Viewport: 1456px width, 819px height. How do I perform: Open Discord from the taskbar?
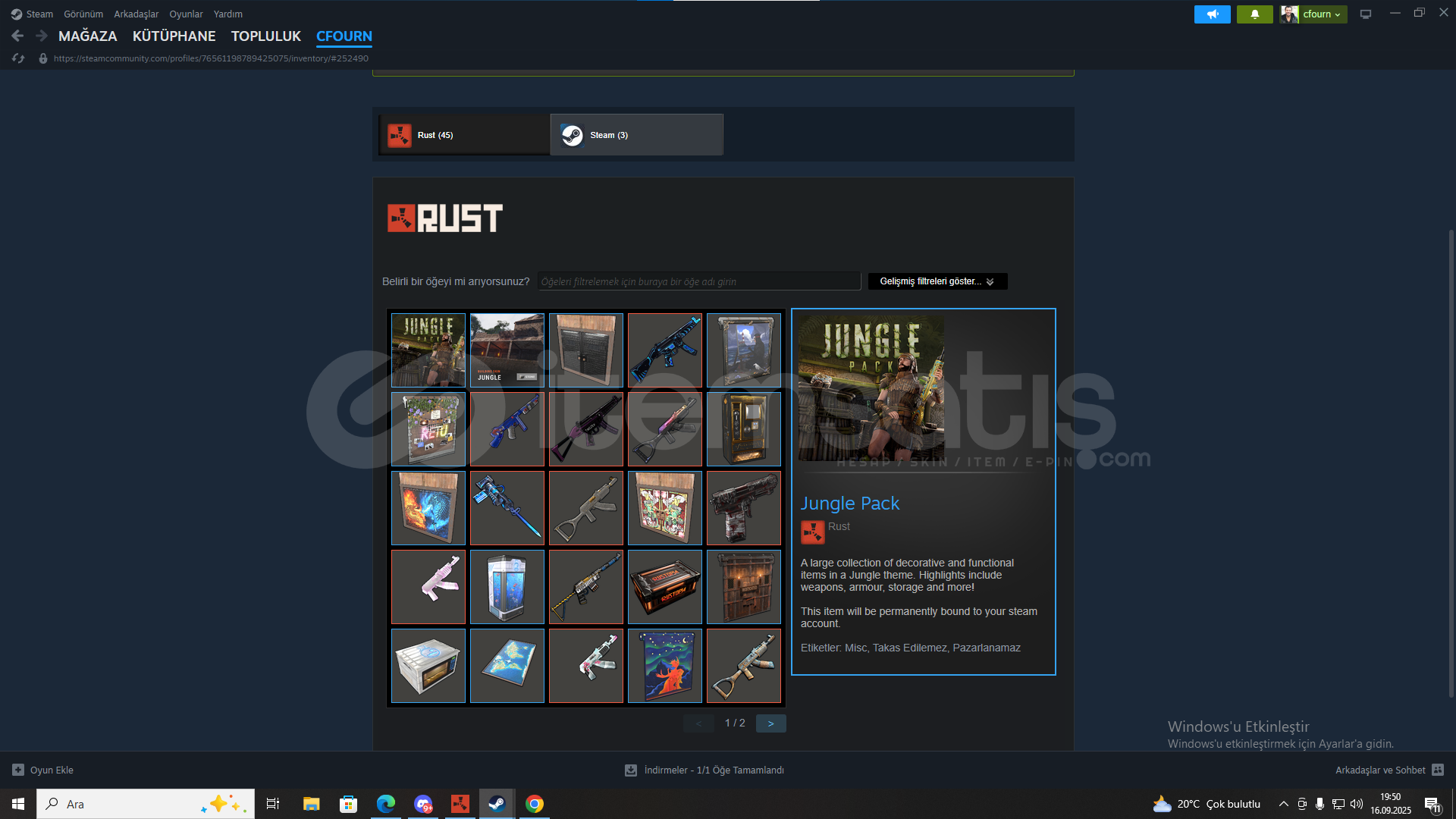click(422, 804)
